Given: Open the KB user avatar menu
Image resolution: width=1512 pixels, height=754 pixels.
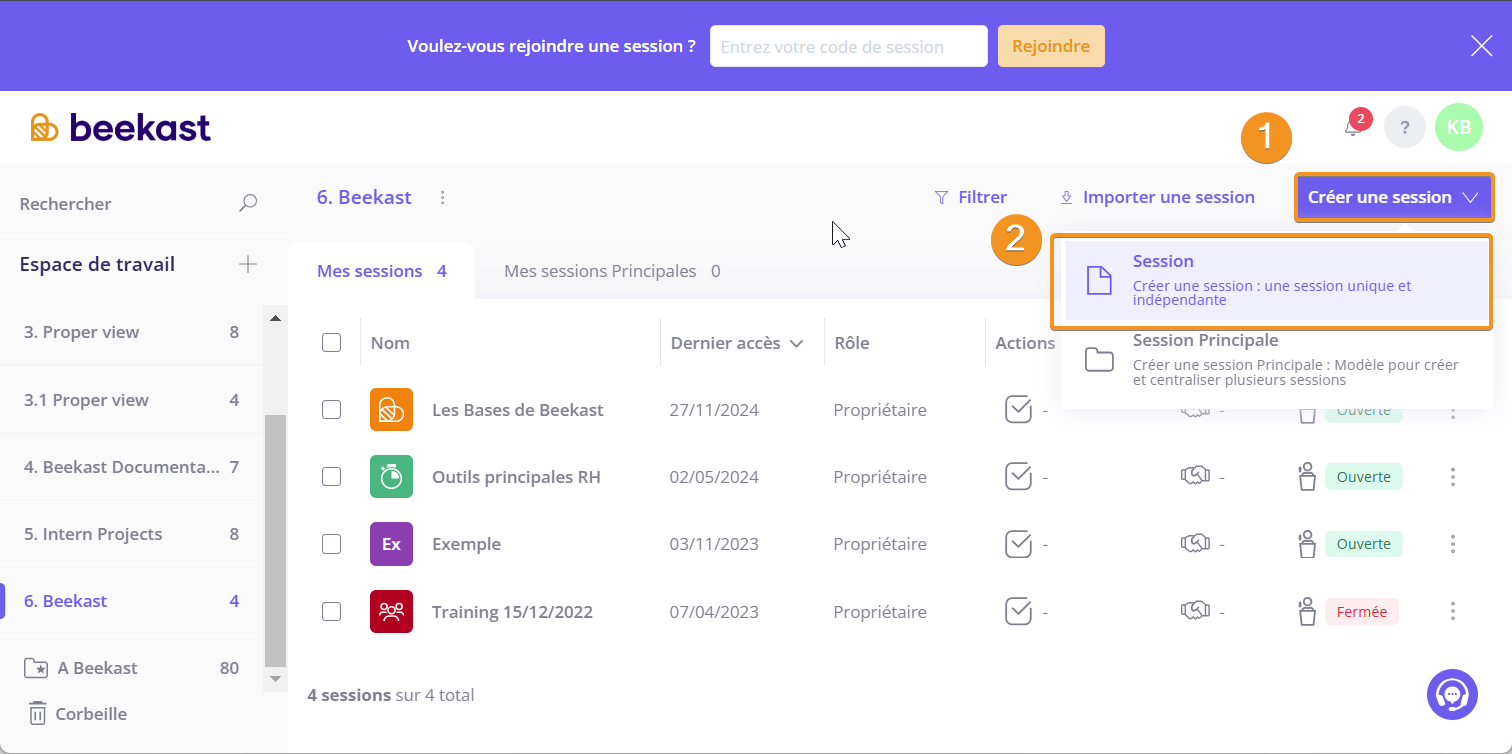Looking at the screenshot, I should click(x=1459, y=127).
